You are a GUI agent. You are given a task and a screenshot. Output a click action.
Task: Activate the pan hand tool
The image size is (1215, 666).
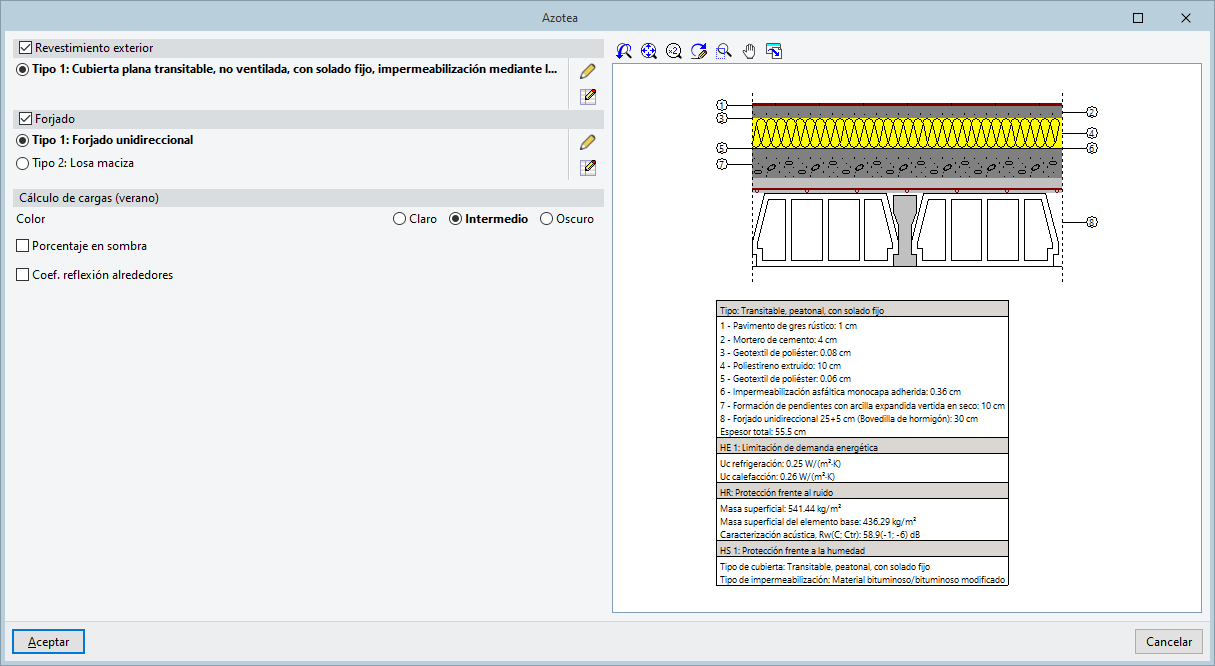coord(749,51)
